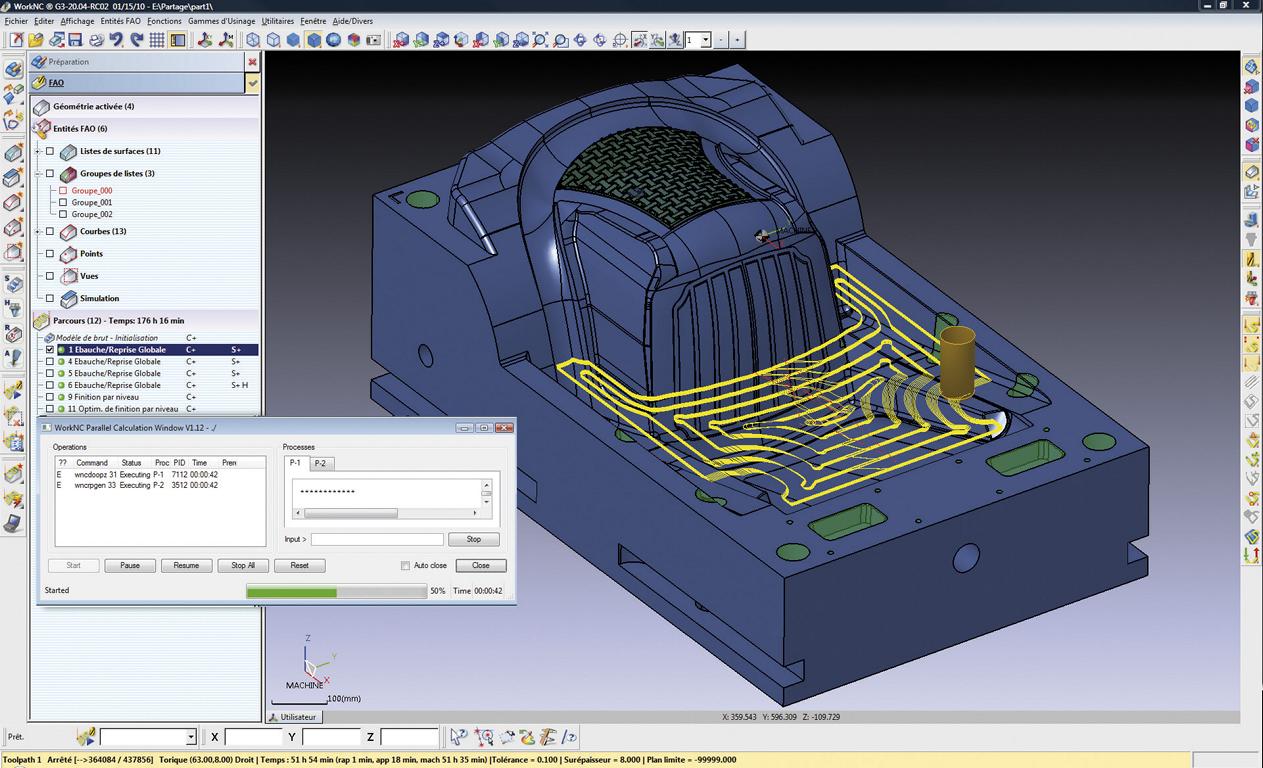The width and height of the screenshot is (1263, 768).
Task: Uncheck the 1 Ebauche/Reprise Globale checkbox
Action: click(x=50, y=350)
